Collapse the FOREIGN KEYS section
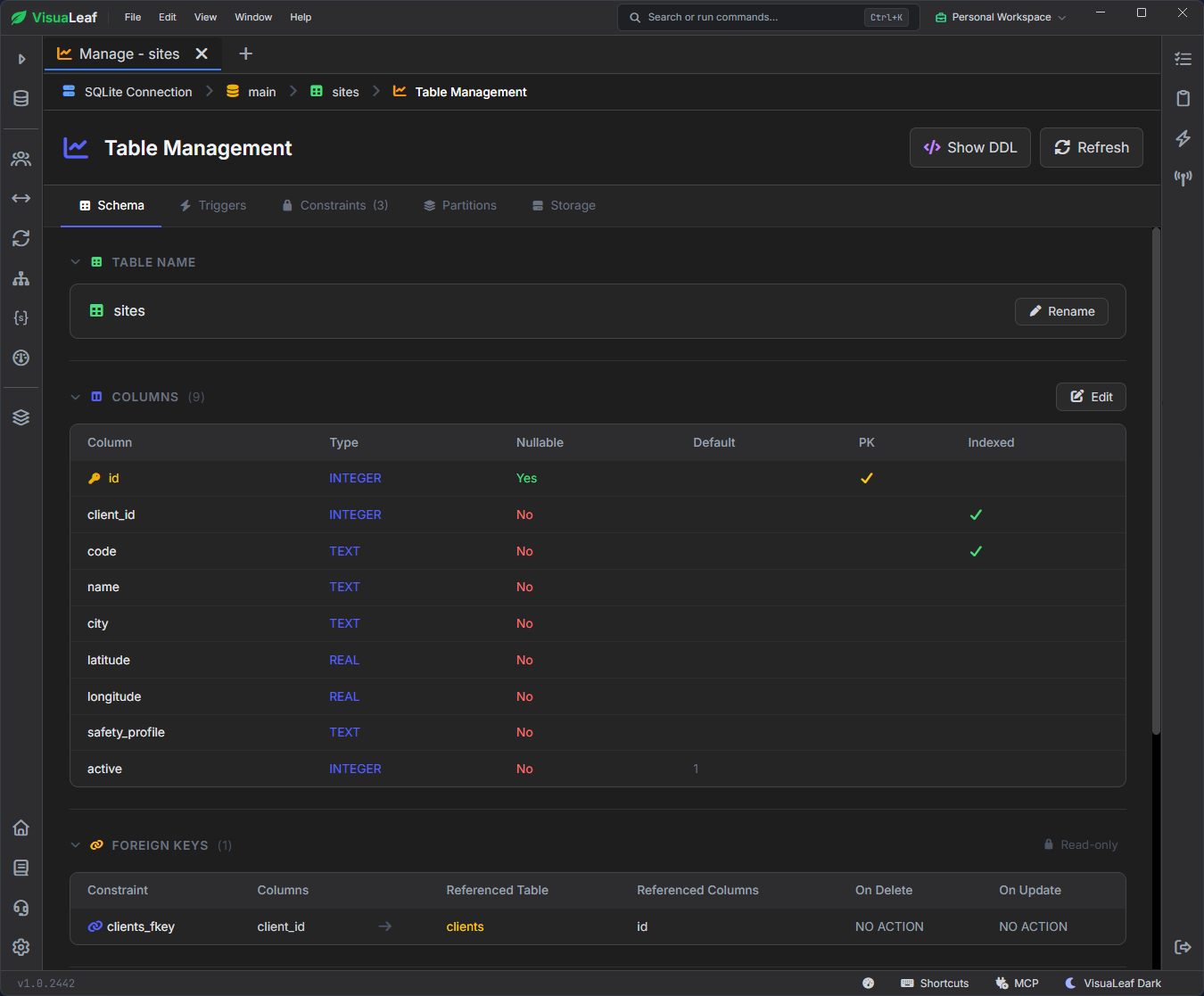1204x996 pixels. [x=76, y=845]
